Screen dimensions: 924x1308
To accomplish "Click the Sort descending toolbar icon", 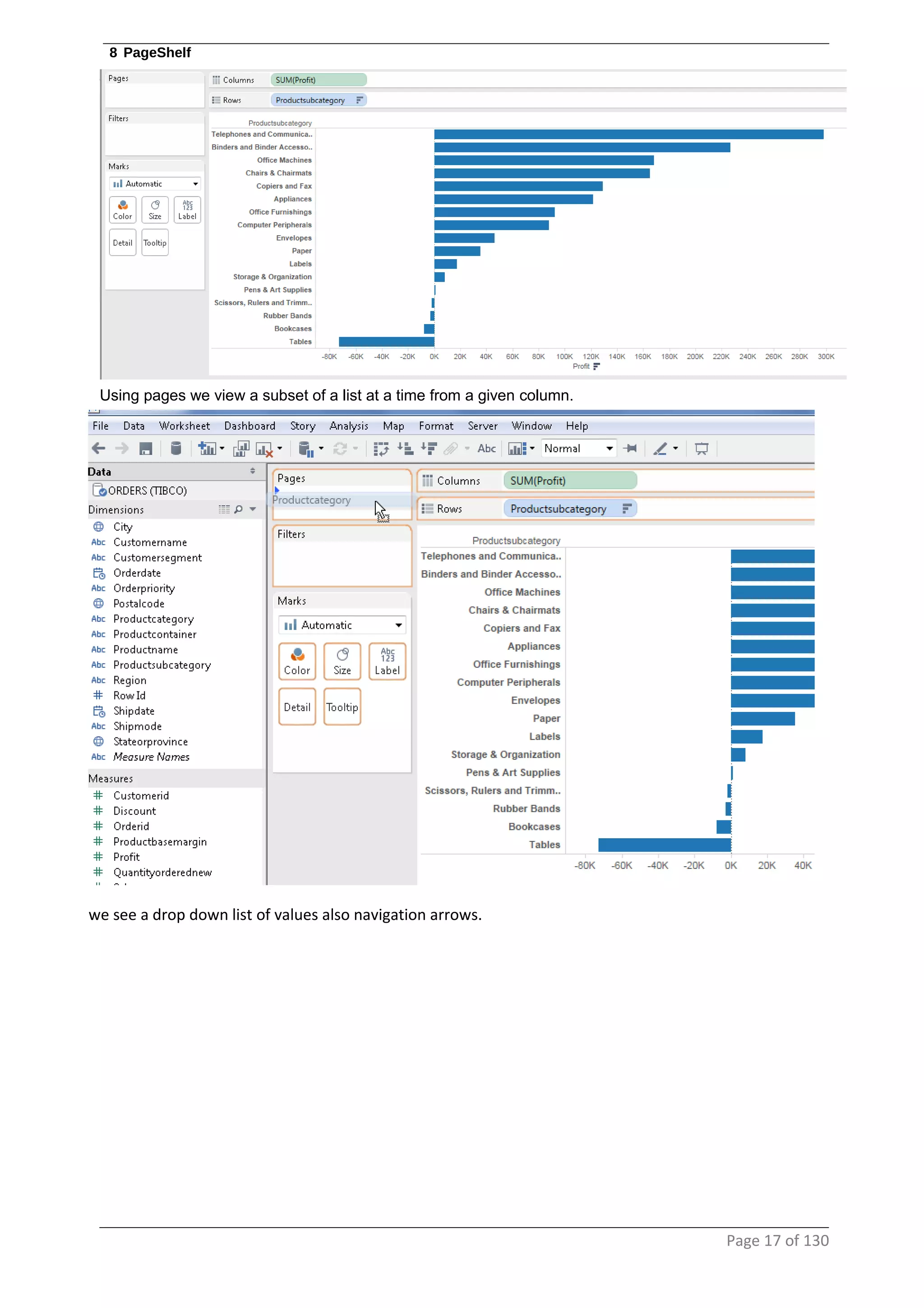I will click(429, 448).
